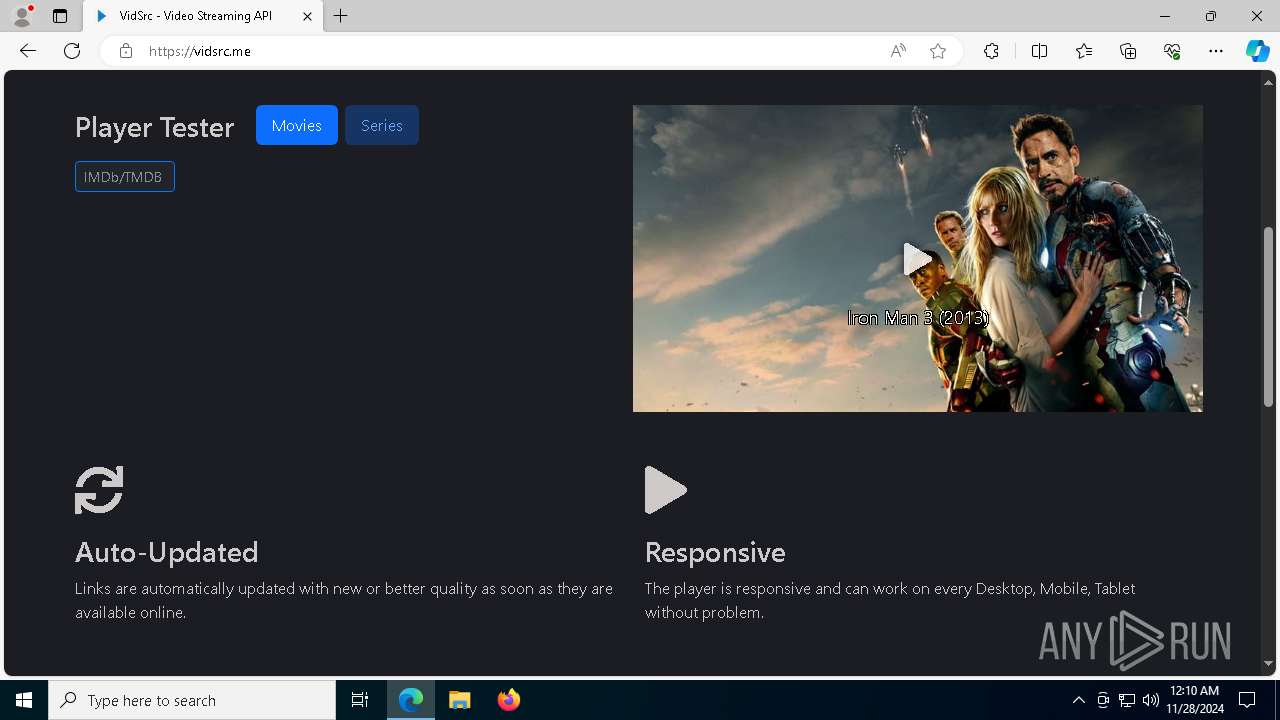Launch Firefox from taskbar
1280x720 pixels.
click(509, 700)
